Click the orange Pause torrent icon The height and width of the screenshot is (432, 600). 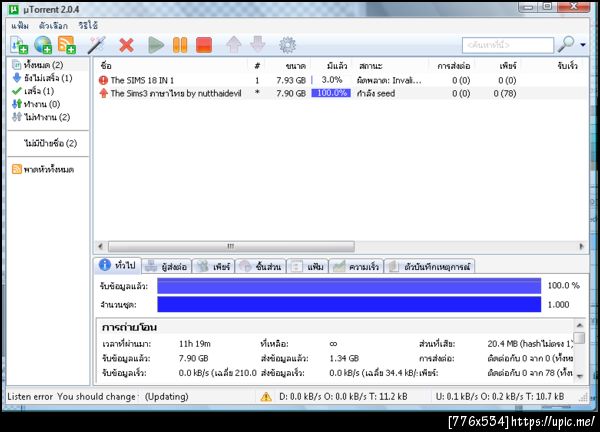click(180, 45)
